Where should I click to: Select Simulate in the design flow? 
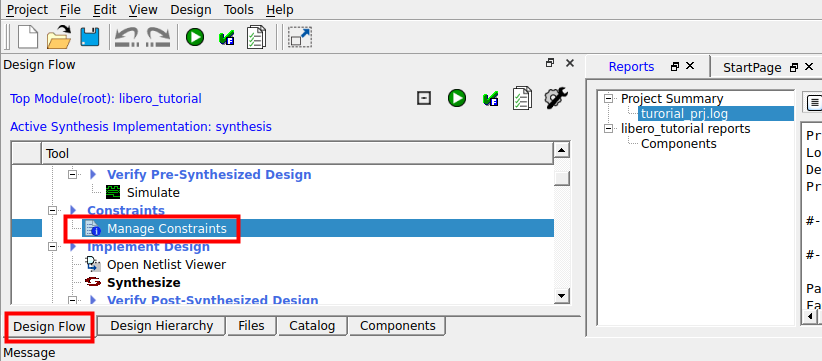[x=153, y=192]
